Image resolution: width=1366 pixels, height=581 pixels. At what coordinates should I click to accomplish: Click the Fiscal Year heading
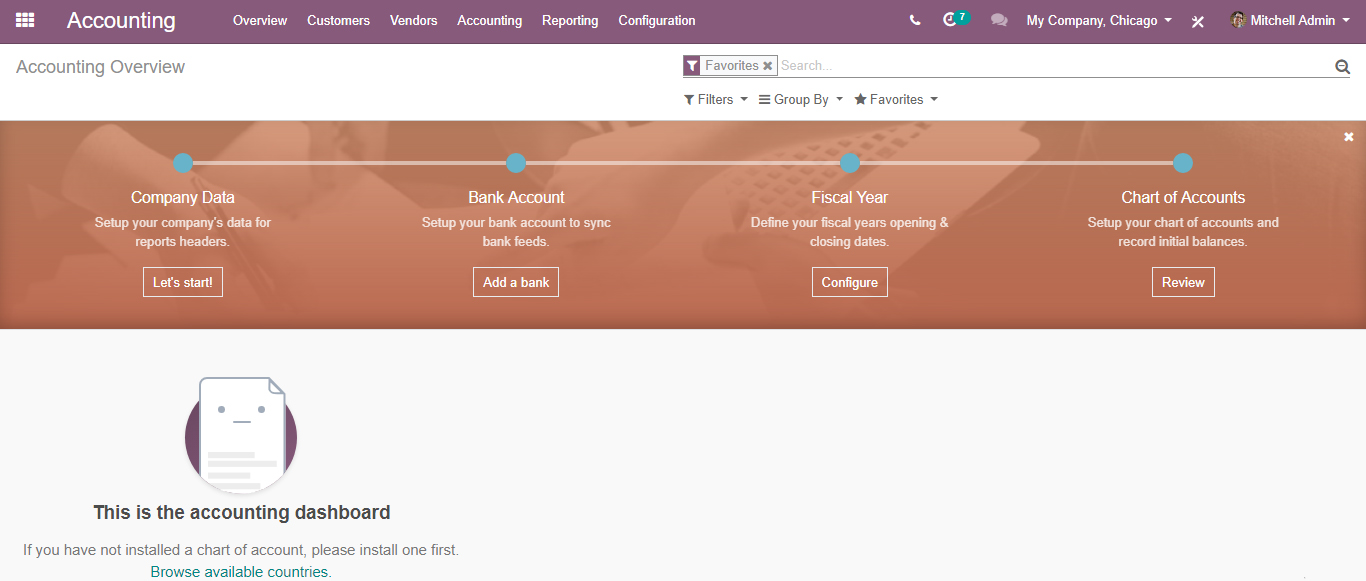[x=850, y=197]
